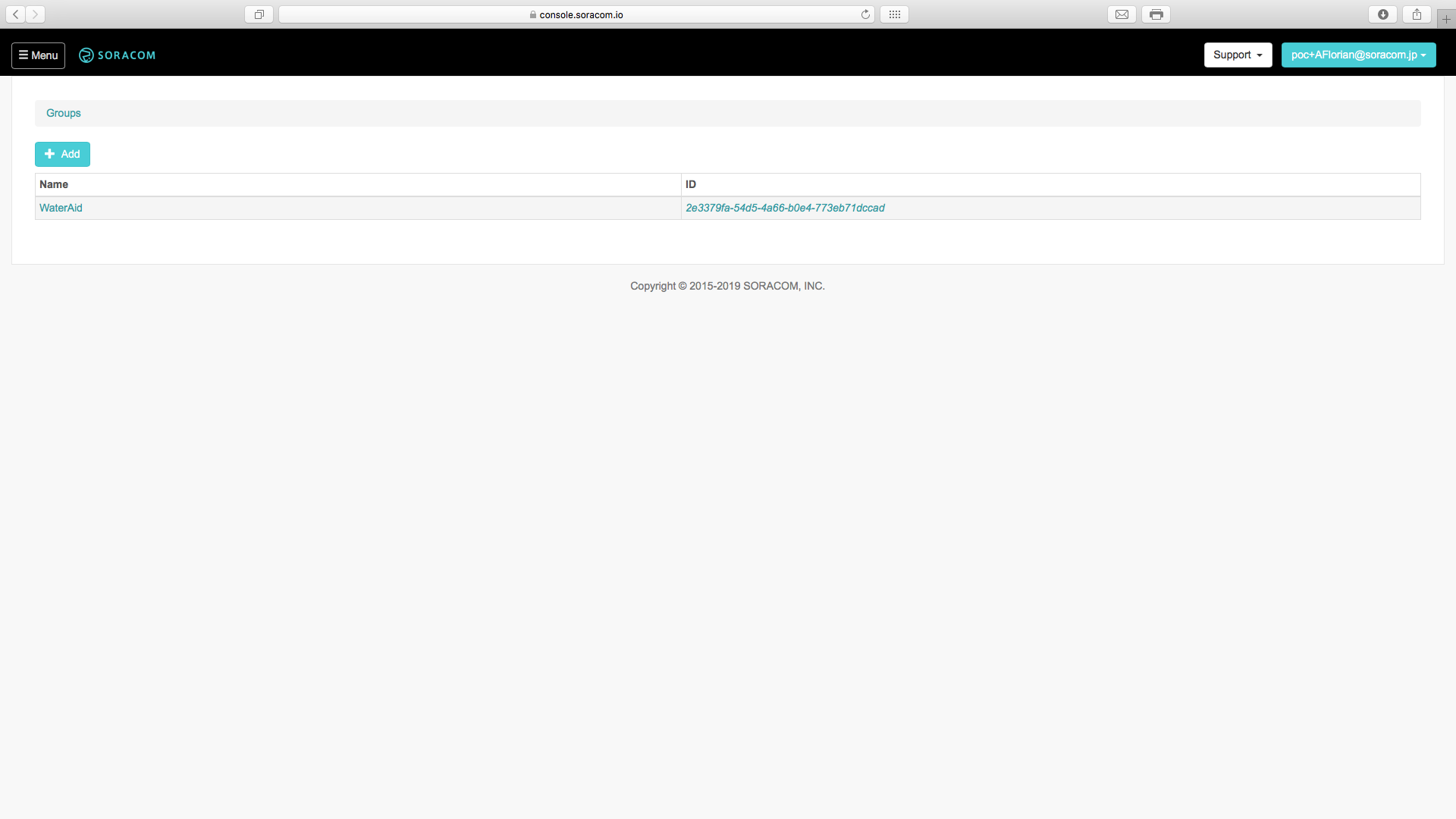The height and width of the screenshot is (819, 1456).
Task: Click the SORACOM logo
Action: tap(118, 55)
